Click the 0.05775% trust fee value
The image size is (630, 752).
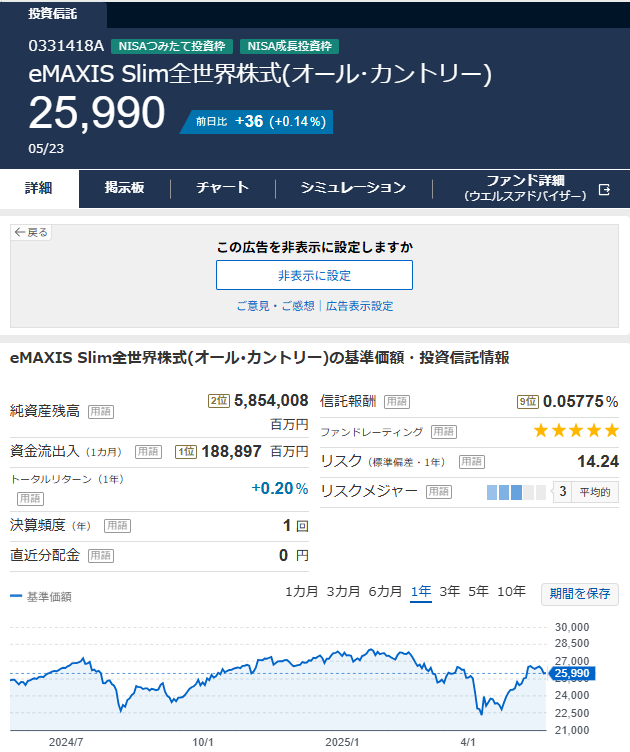[581, 401]
